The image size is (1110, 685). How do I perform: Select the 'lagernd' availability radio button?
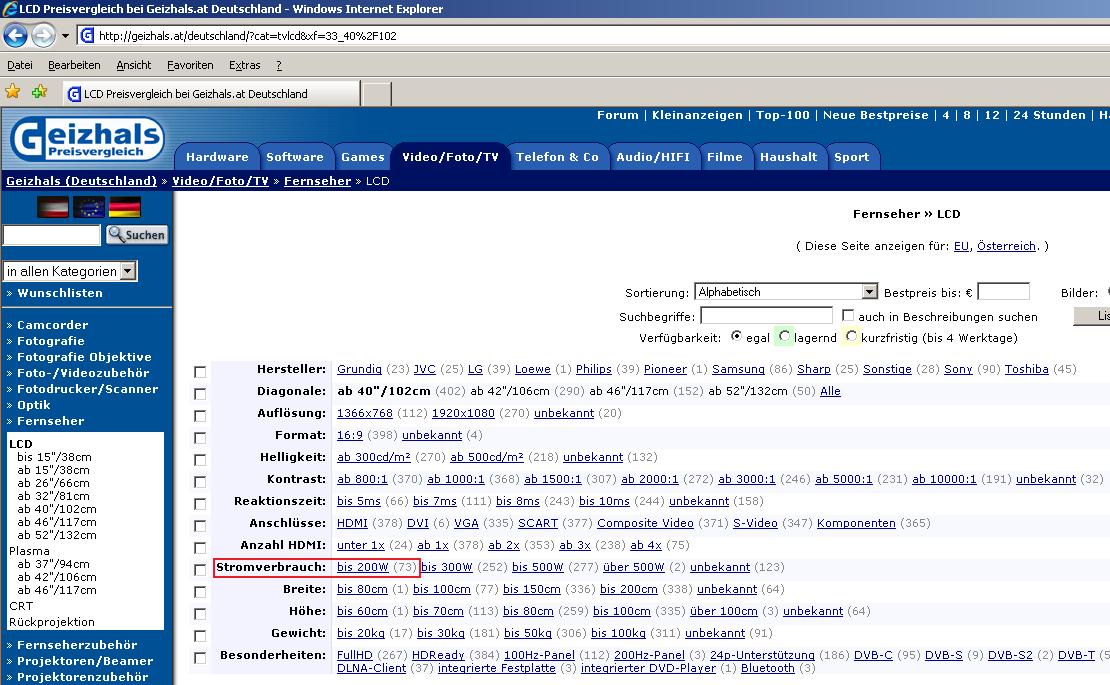[784, 336]
